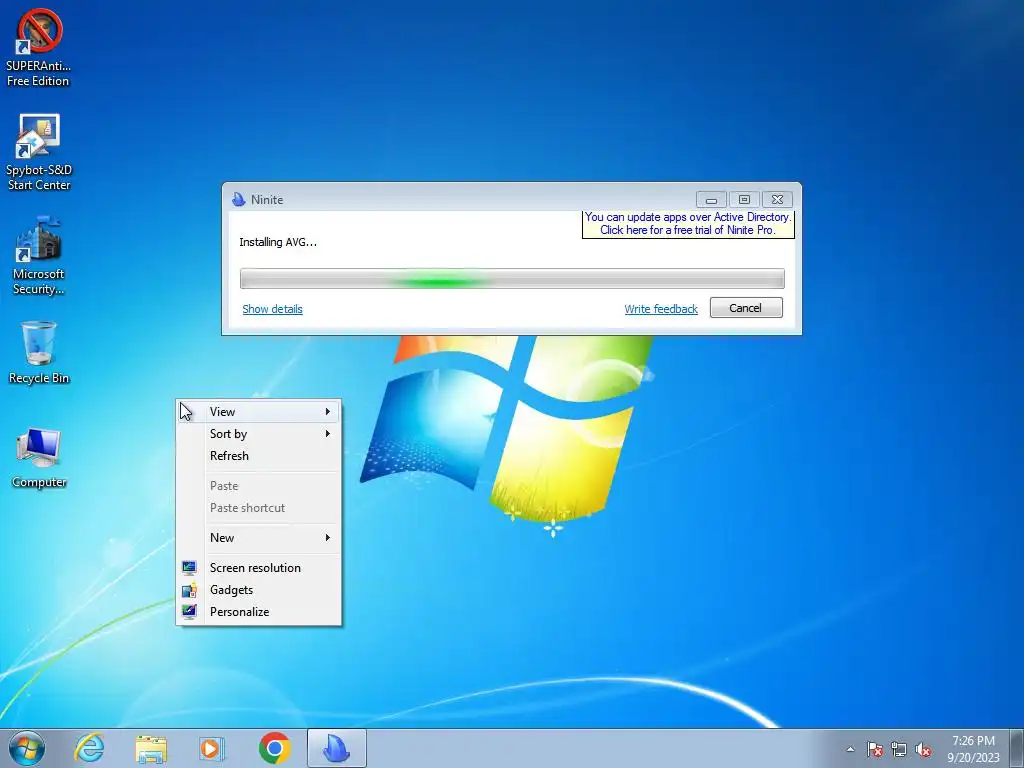Viewport: 1024px width, 768px height.
Task: Click the Gadgets menu icon
Action: click(x=189, y=590)
